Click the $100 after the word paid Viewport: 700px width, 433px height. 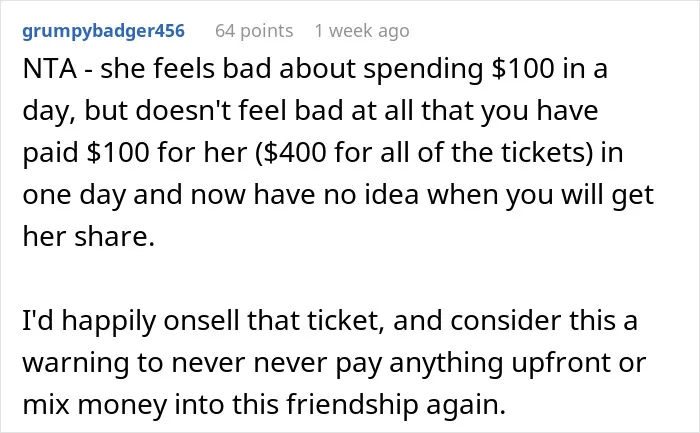point(117,153)
